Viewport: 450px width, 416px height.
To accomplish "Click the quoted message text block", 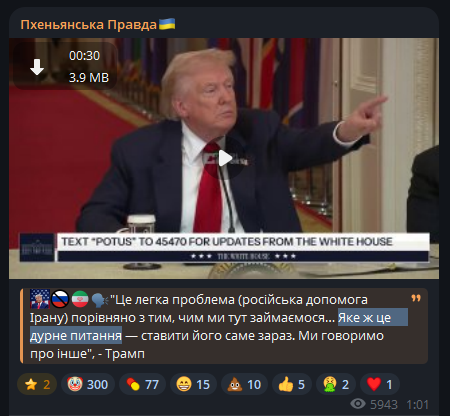I will click(x=224, y=326).
